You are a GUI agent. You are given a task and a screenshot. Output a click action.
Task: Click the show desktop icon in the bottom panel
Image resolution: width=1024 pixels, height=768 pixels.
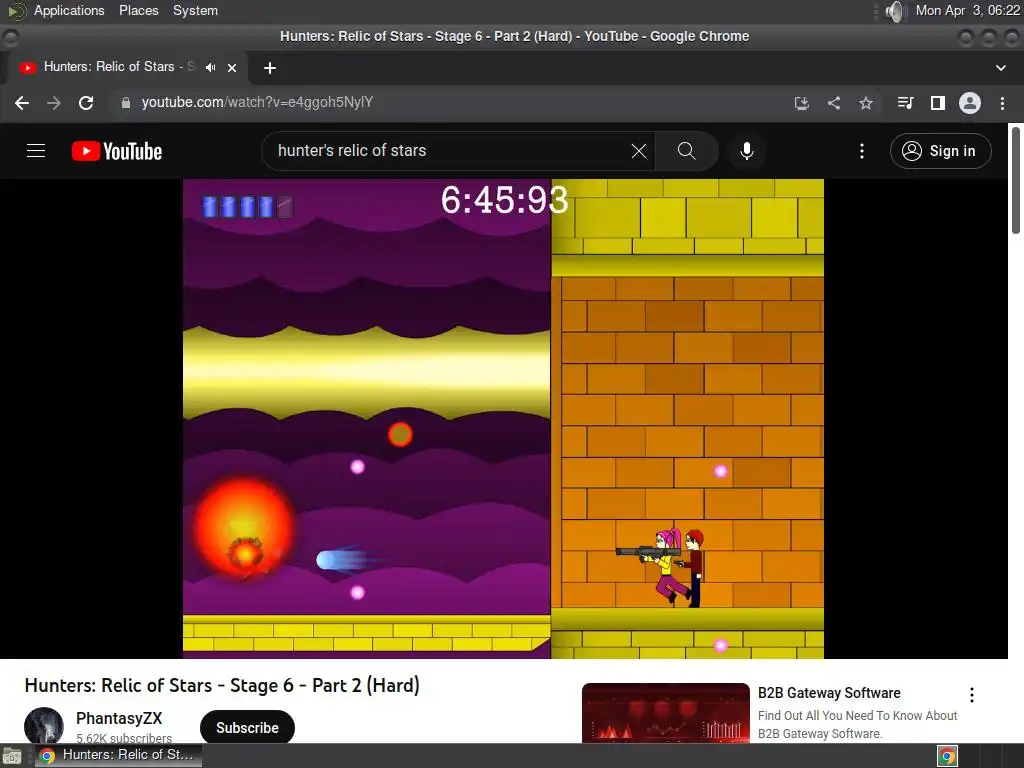pyautogui.click(x=12, y=756)
